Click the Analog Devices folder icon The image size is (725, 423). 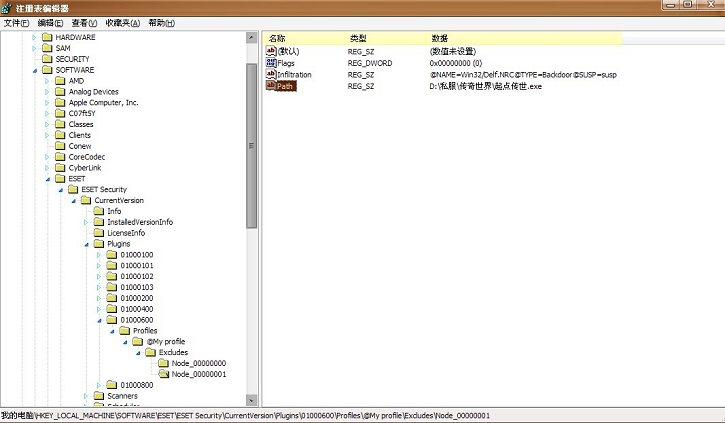(x=60, y=92)
